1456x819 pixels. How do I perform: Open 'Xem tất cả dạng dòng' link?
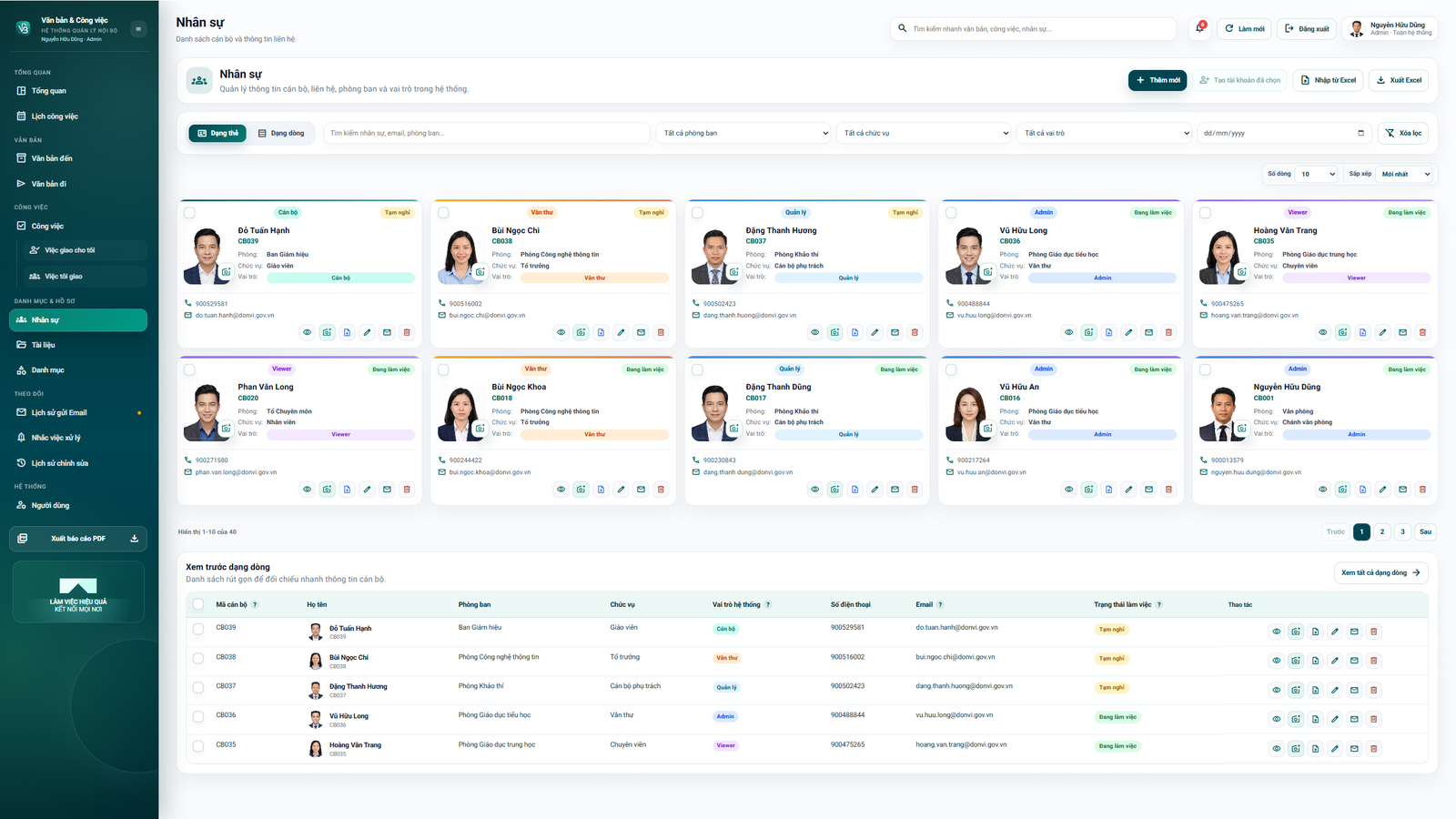click(1380, 572)
